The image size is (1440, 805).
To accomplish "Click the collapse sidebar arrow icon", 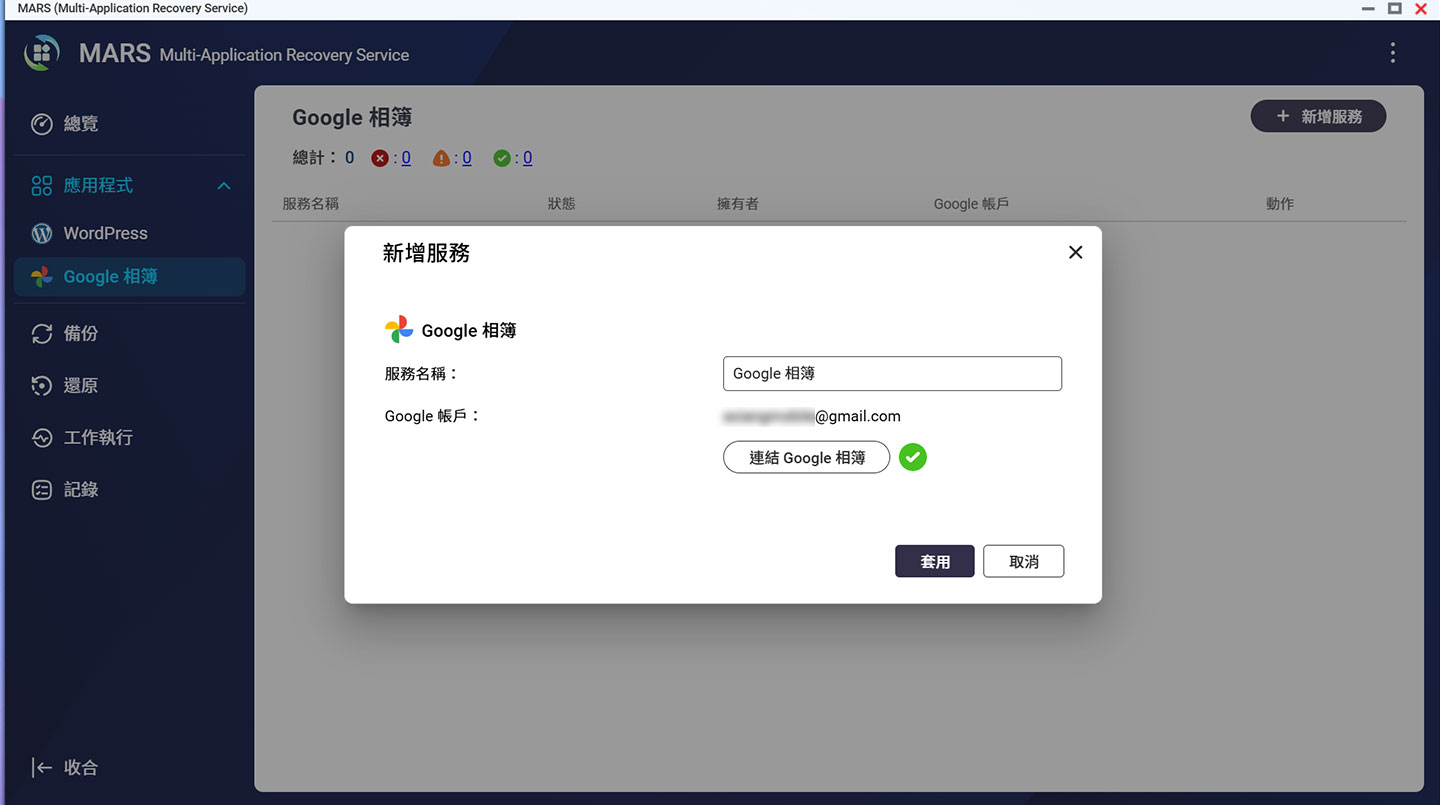I will pos(42,767).
